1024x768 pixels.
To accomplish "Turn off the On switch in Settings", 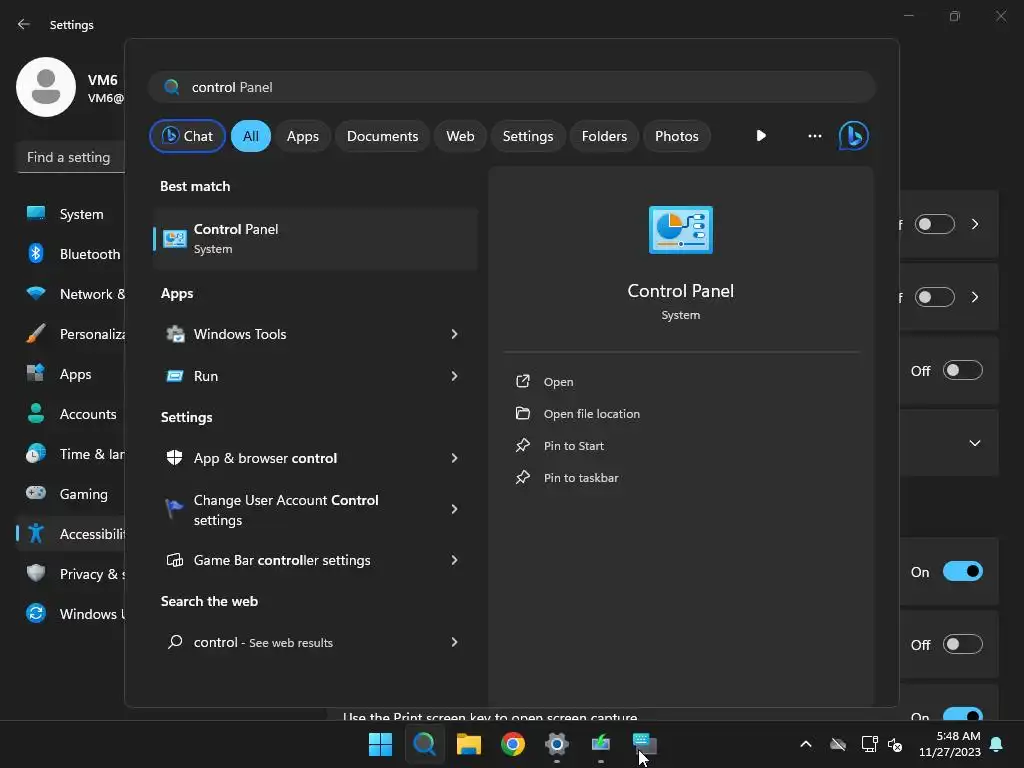I will [963, 572].
